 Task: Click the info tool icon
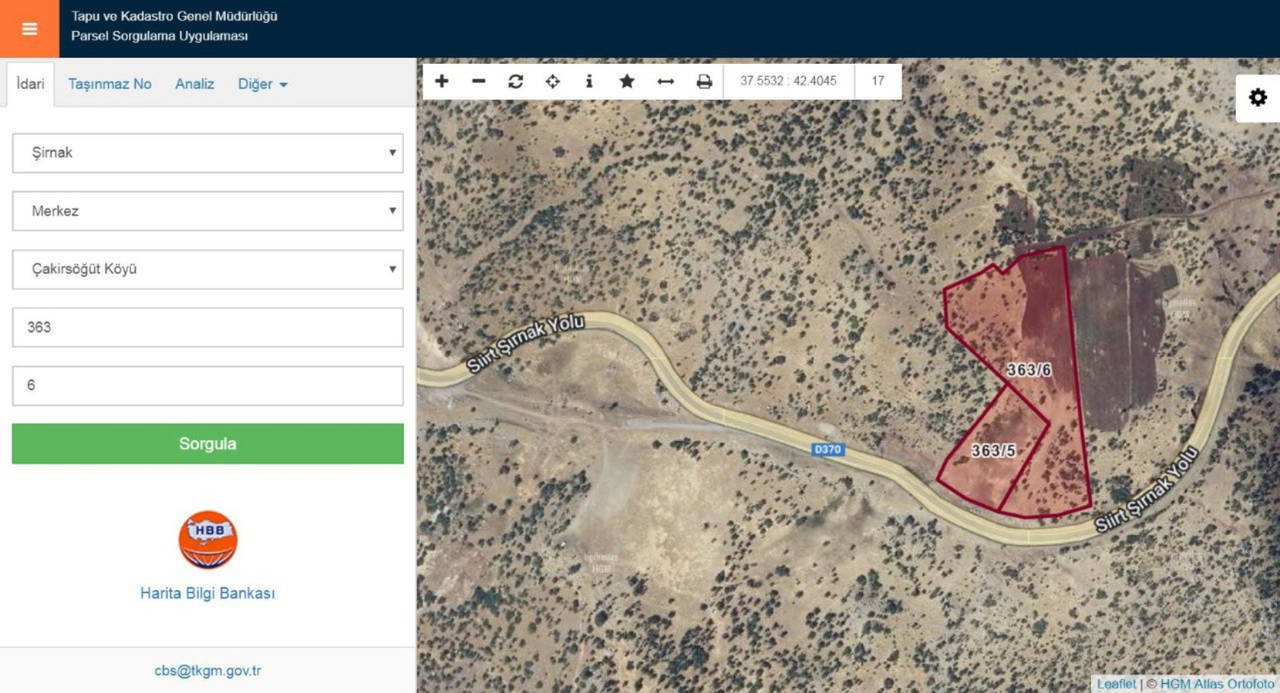(589, 81)
